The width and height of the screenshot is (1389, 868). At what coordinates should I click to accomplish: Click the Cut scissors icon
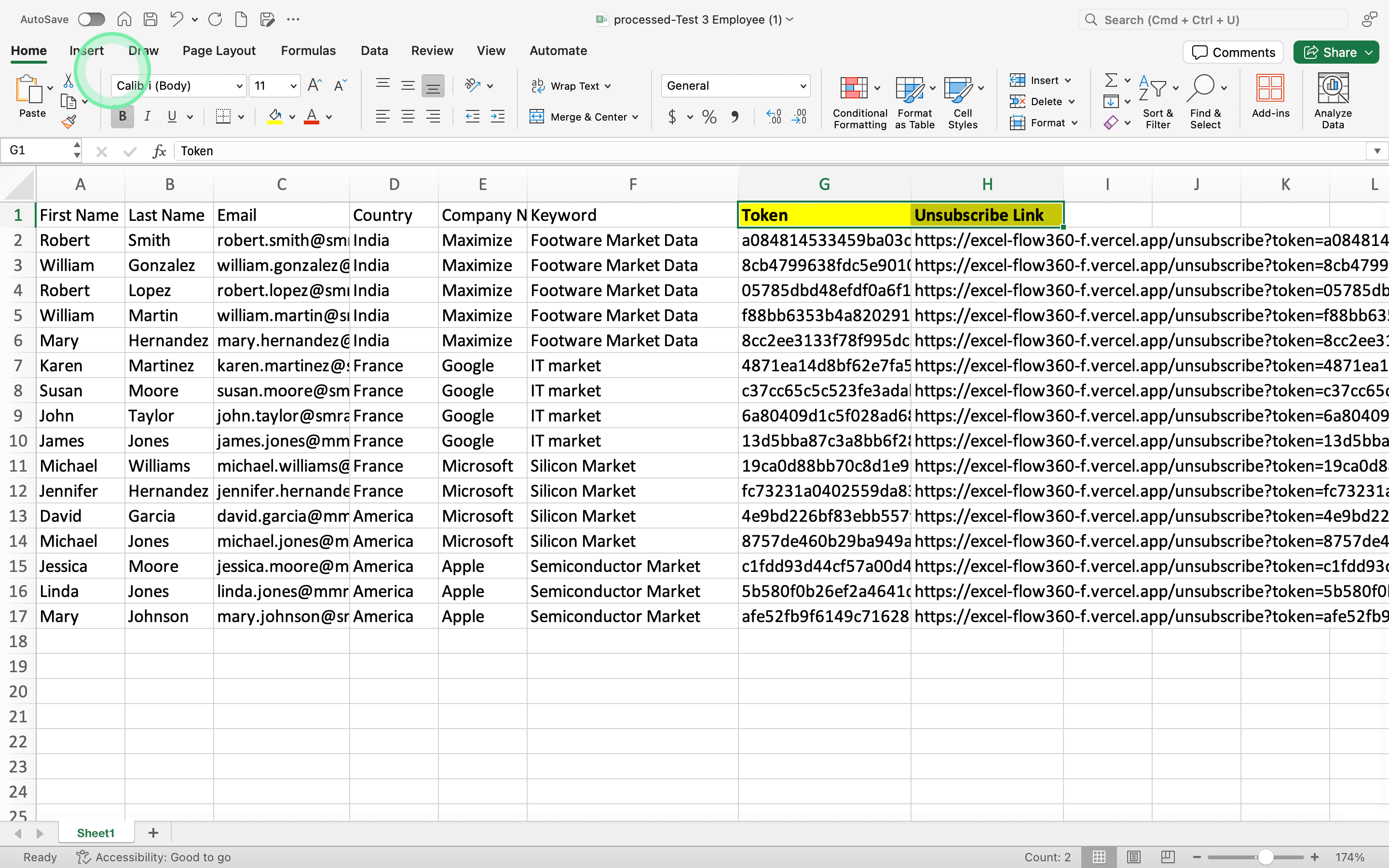tap(68, 81)
